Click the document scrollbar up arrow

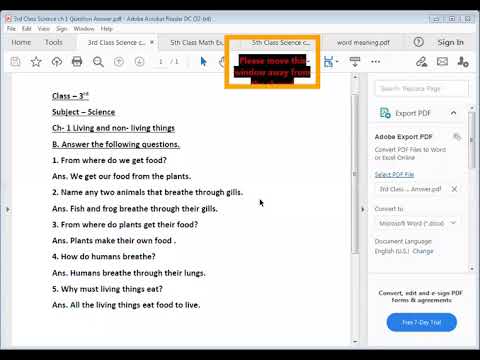(355, 77)
